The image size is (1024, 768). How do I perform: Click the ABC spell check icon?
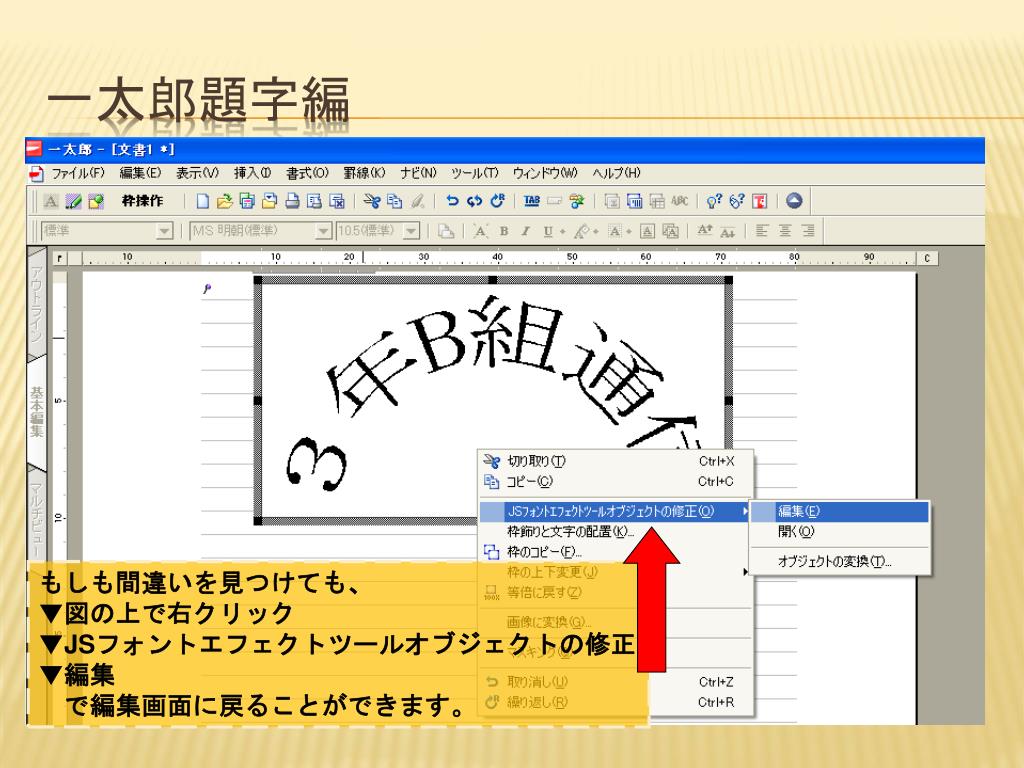point(679,201)
